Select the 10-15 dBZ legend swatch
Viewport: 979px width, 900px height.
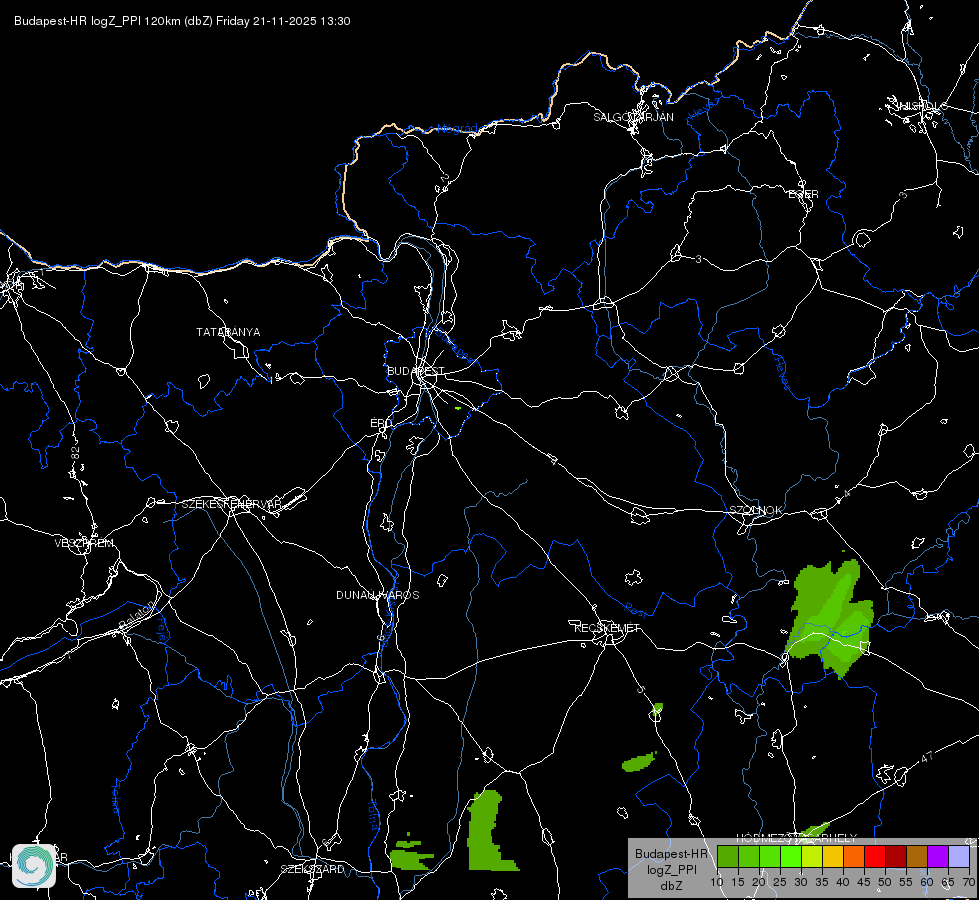(727, 857)
